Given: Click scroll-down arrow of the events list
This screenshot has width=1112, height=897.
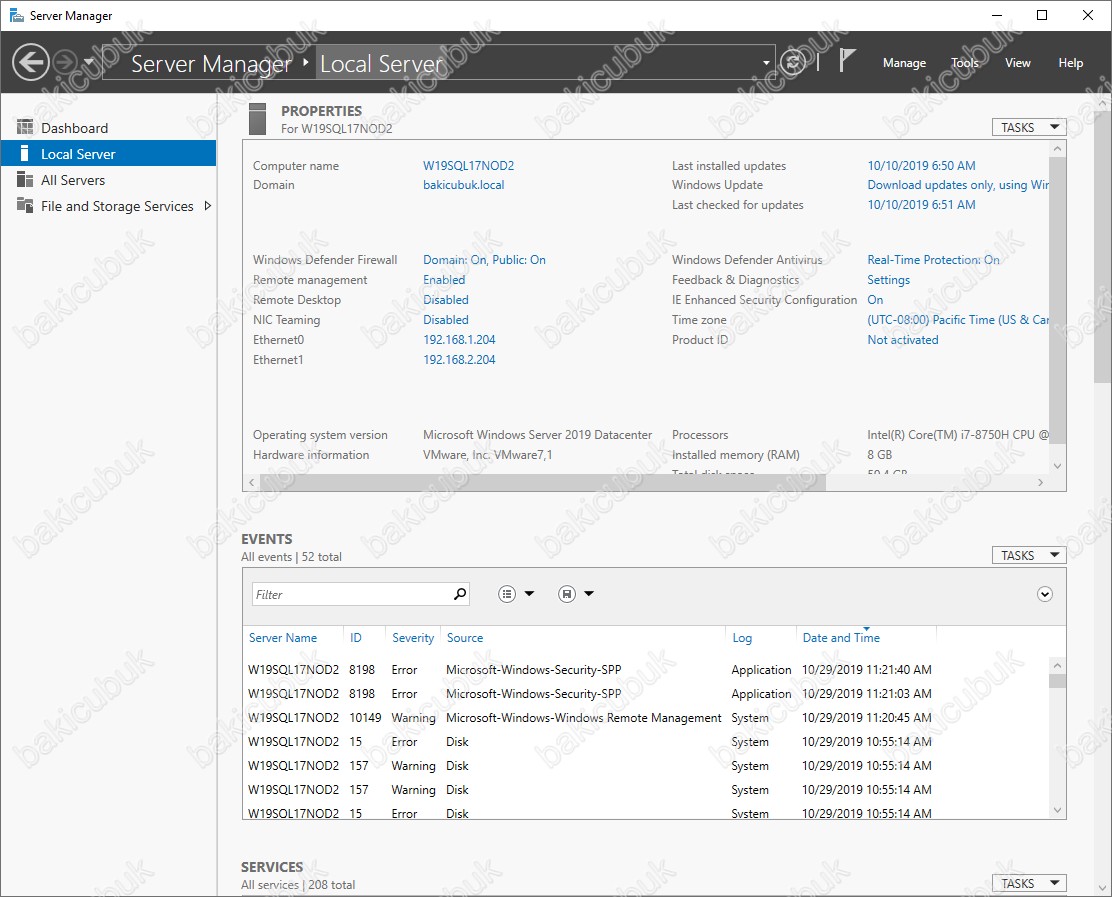Looking at the screenshot, I should tap(1057, 810).
